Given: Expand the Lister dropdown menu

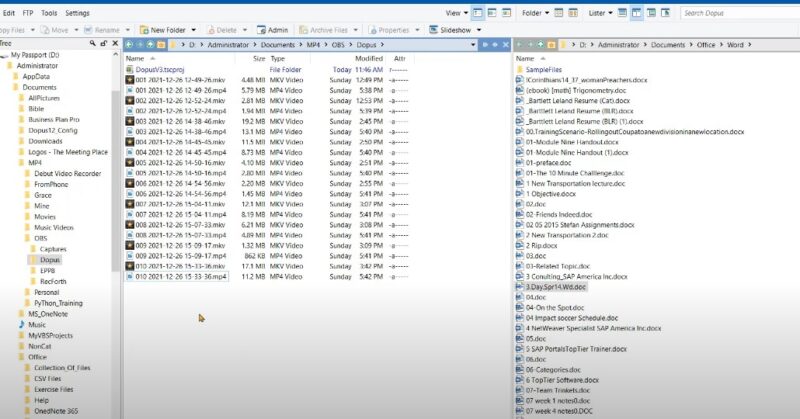Looking at the screenshot, I should coord(601,13).
